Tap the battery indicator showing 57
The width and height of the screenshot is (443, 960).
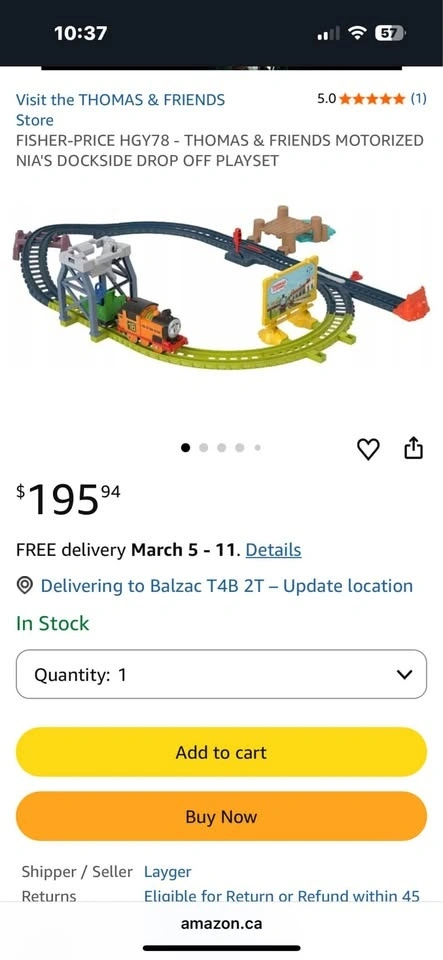point(389,34)
